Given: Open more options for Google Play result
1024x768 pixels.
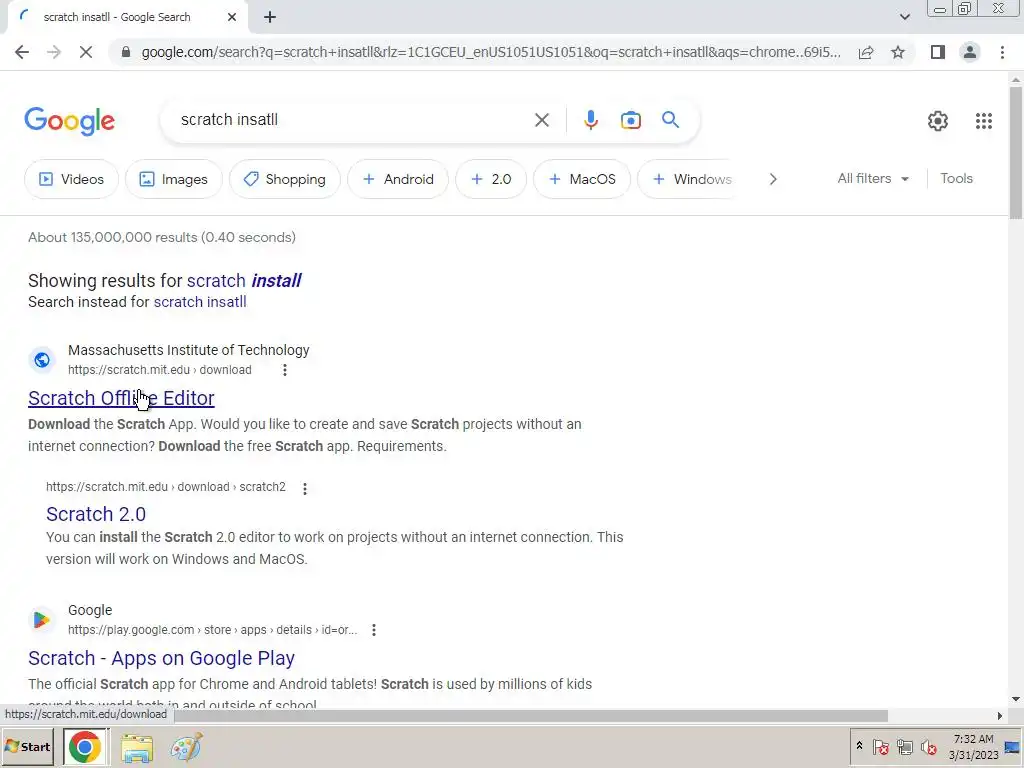Looking at the screenshot, I should coord(374,630).
